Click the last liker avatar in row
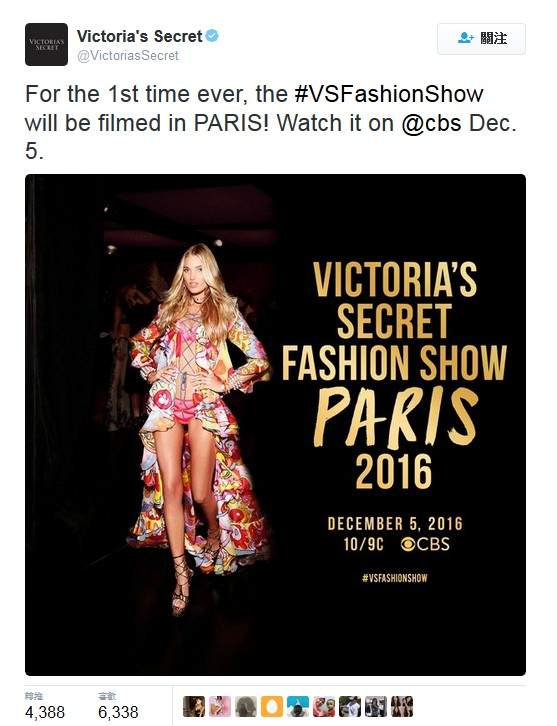Image resolution: width=557 pixels, height=726 pixels. coord(401,707)
